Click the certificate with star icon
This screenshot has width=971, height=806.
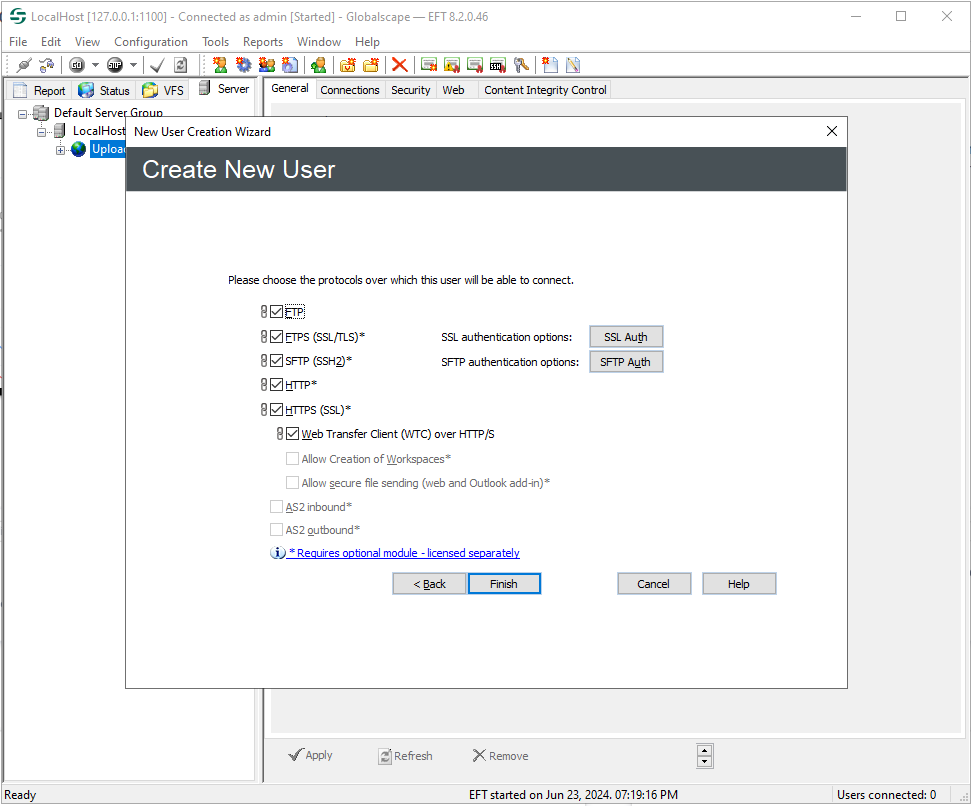[x=429, y=64]
